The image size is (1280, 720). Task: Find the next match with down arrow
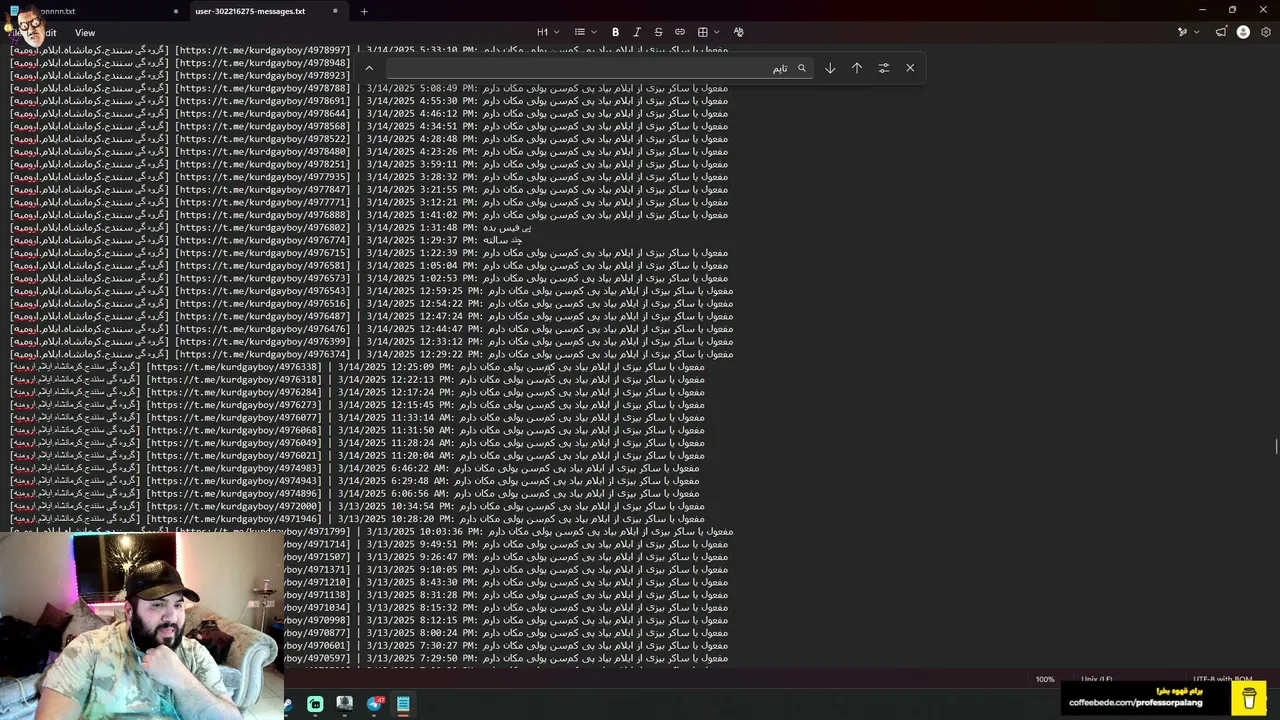click(x=830, y=68)
